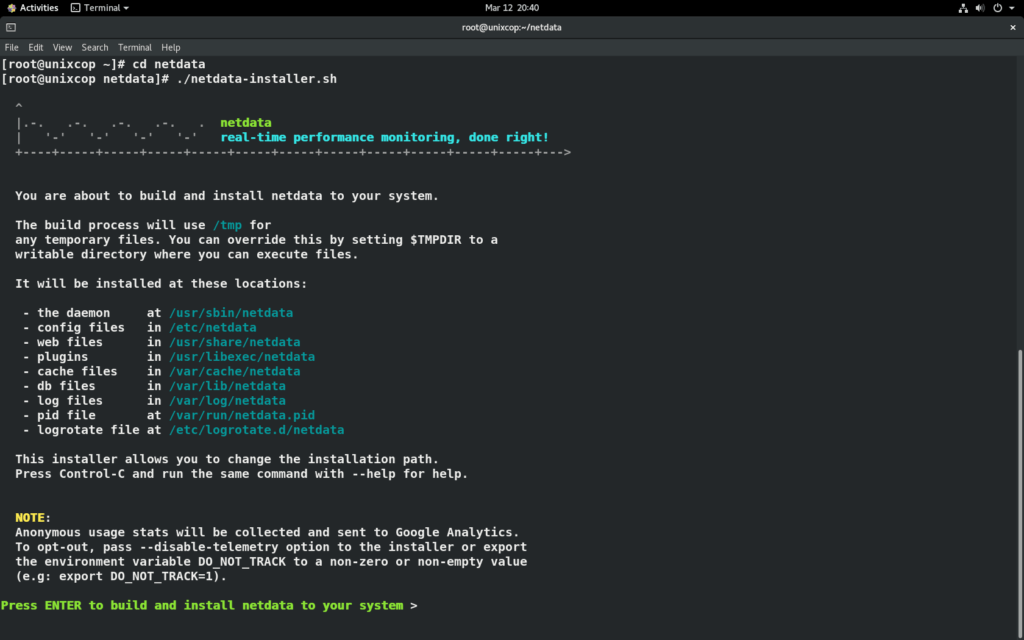1024x640 pixels.
Task: Open the Search menu
Action: click(95, 48)
